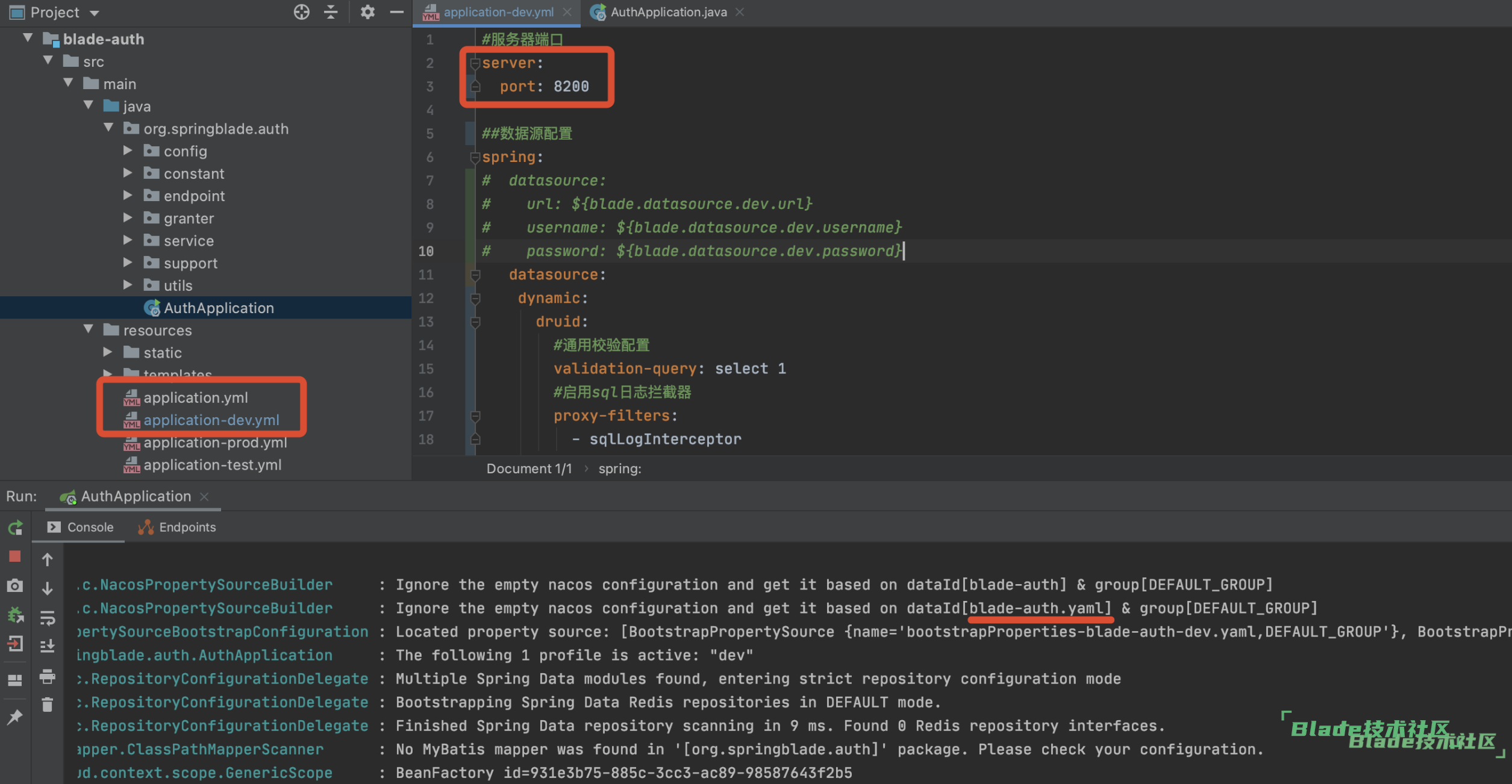Viewport: 1512px width, 784px height.
Task: Click the print console icon
Action: pyautogui.click(x=47, y=676)
